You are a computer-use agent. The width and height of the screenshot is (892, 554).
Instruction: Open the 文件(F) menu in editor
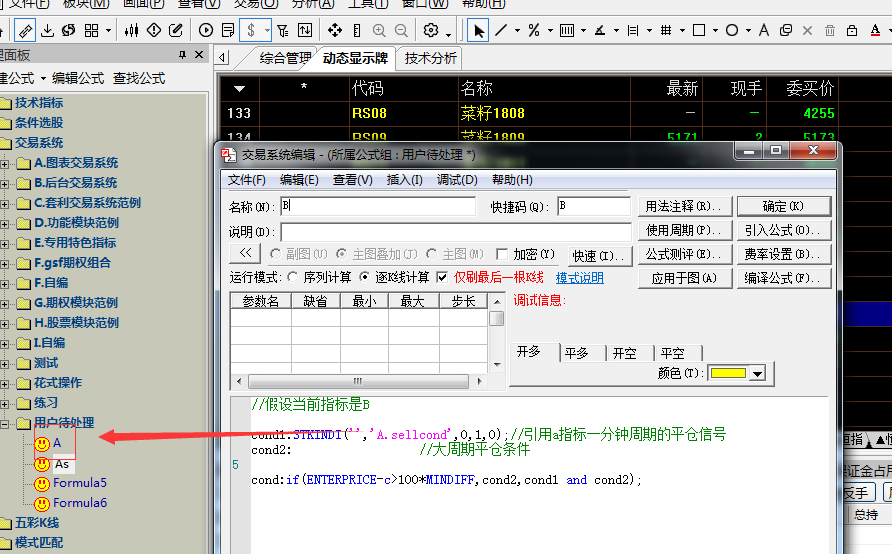247,180
